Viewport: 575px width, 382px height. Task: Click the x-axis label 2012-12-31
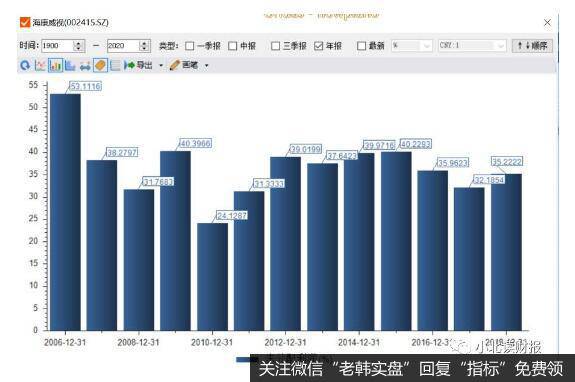point(285,342)
